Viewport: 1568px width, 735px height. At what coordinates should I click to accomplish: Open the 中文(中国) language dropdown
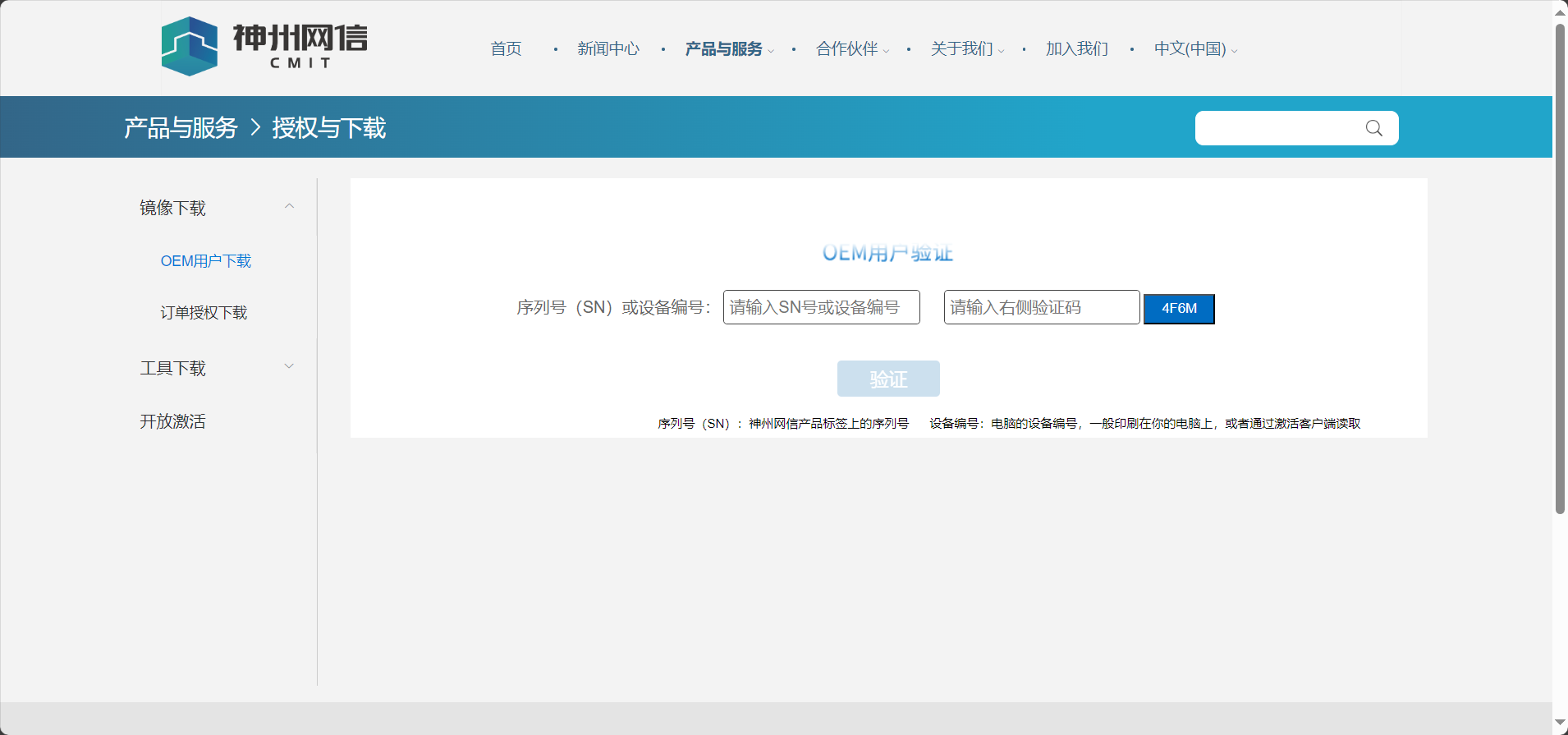[x=1195, y=49]
